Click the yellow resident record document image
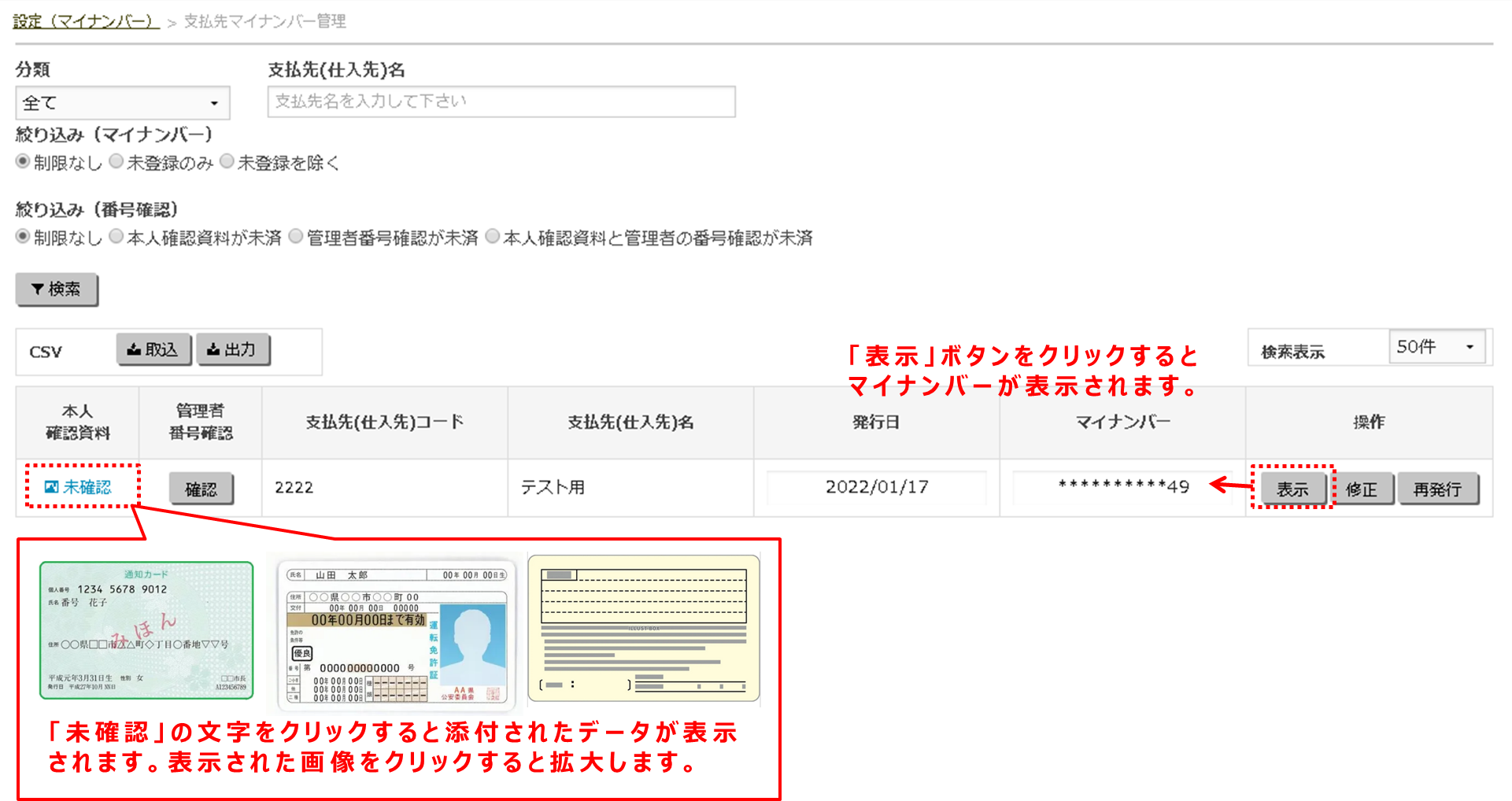 [643, 626]
